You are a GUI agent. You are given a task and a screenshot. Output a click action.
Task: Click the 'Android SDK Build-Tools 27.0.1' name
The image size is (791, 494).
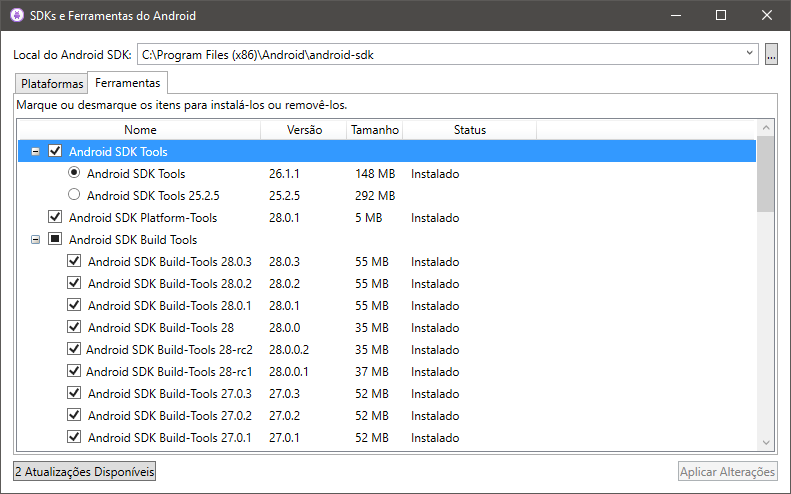pos(170,437)
